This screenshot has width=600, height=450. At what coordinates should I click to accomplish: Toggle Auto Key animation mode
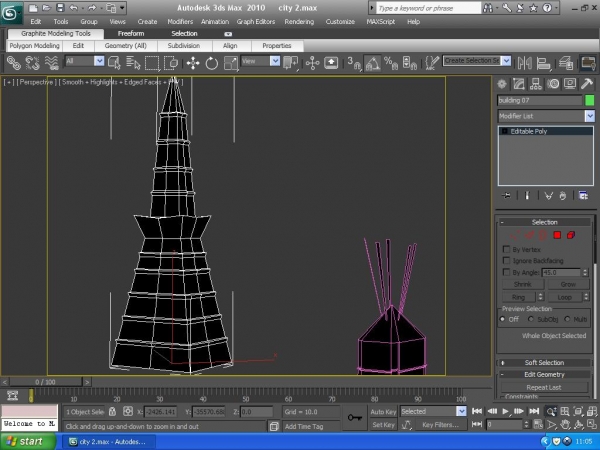(x=383, y=412)
